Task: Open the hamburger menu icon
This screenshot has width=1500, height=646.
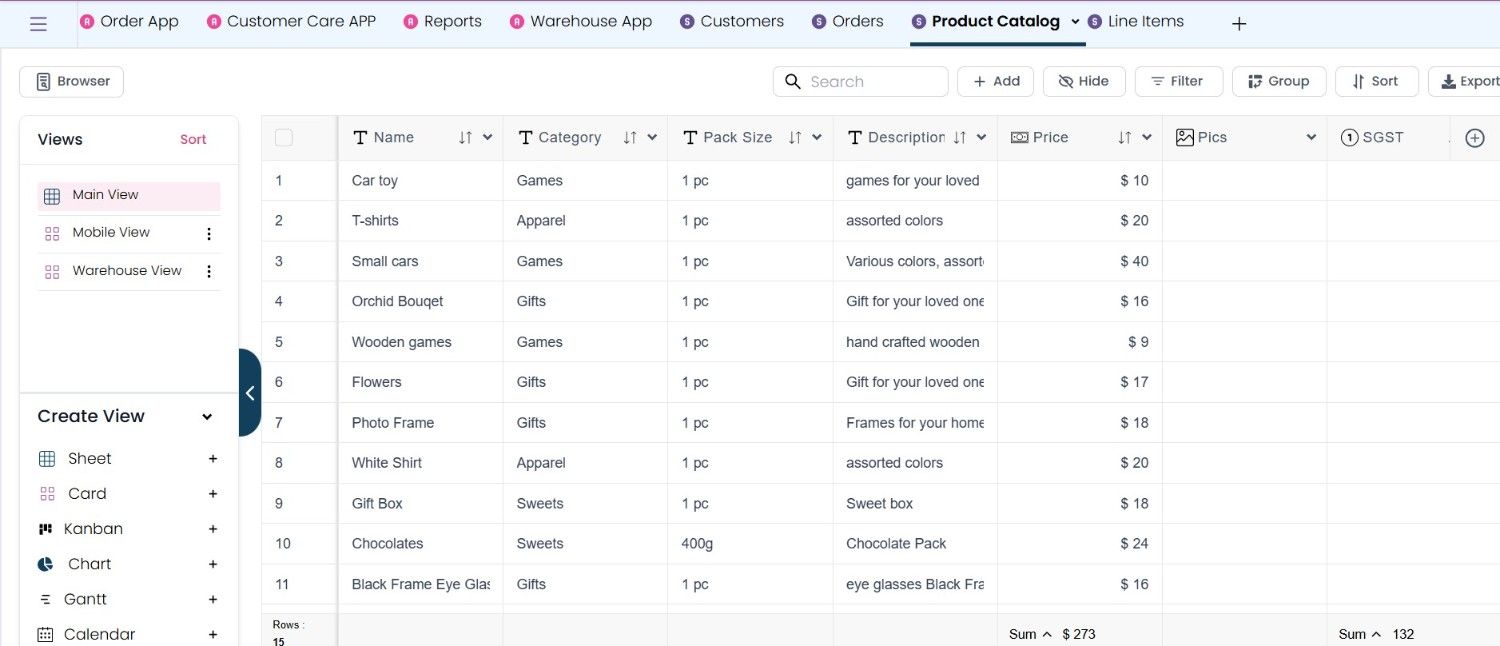Action: point(38,24)
